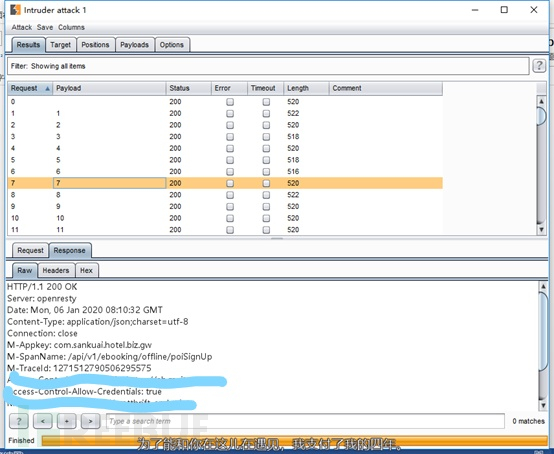Sort by Timeout column header
This screenshot has width=554, height=454.
click(266, 88)
